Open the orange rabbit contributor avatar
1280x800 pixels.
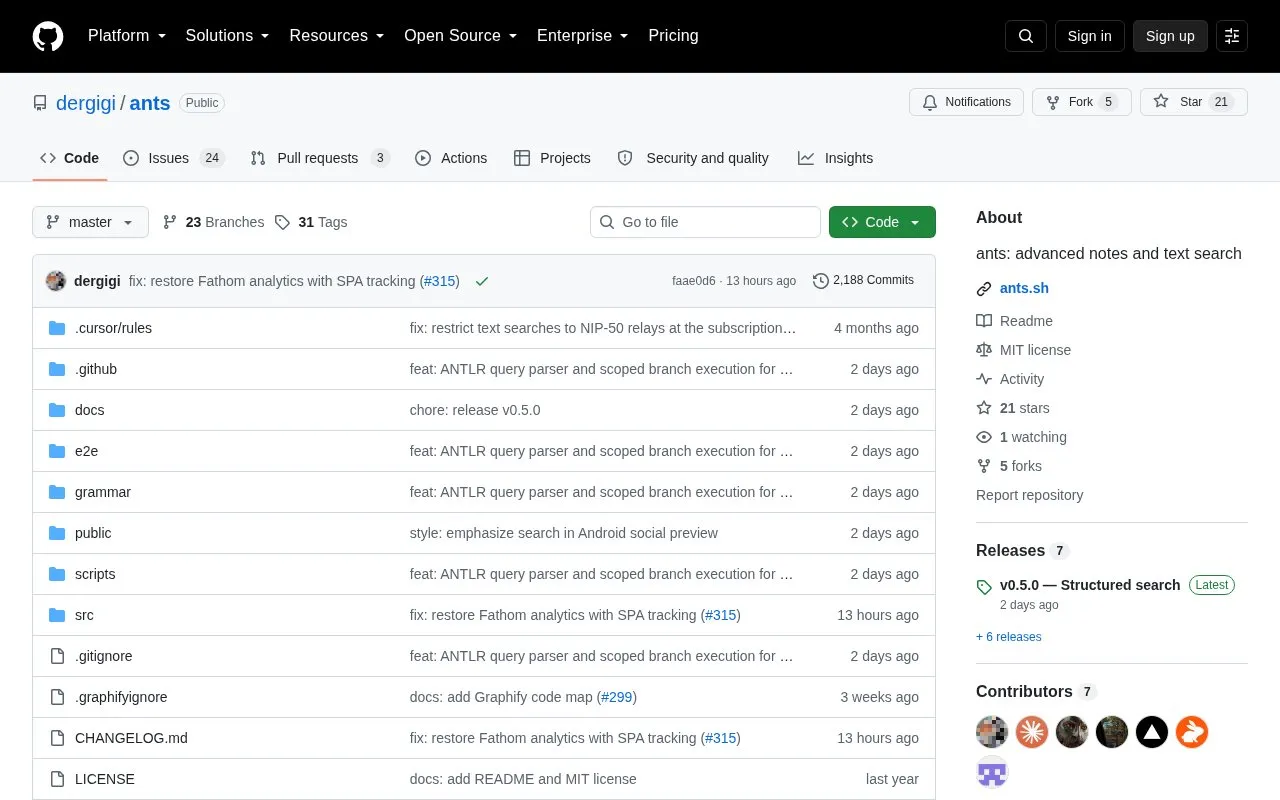click(x=1192, y=732)
